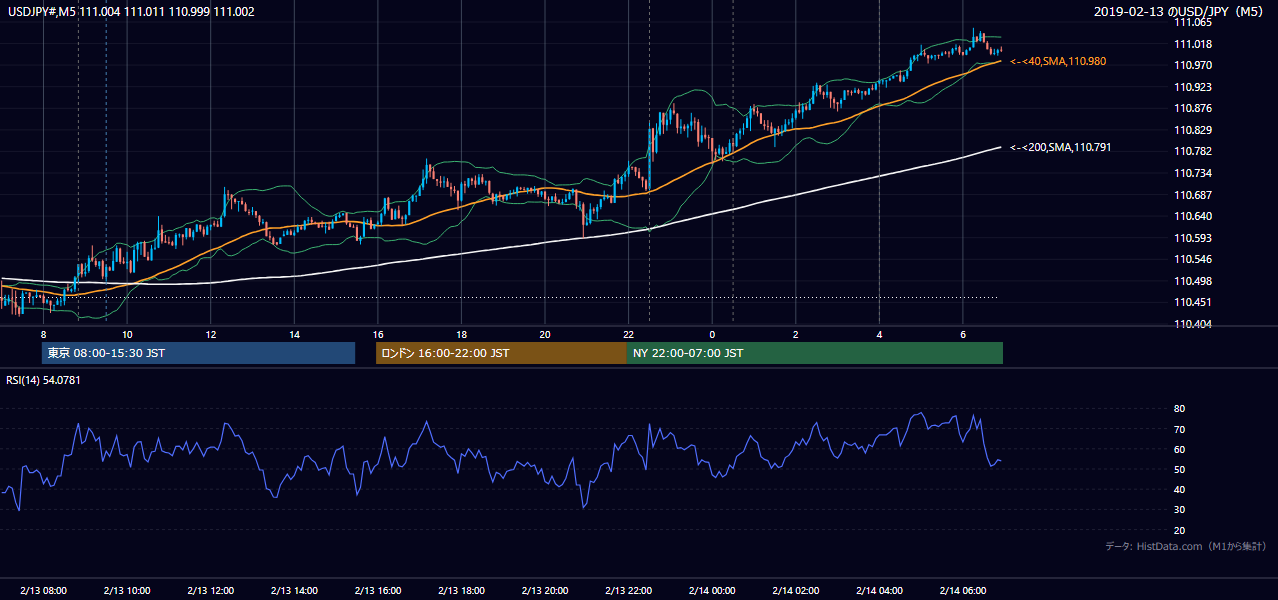Viewport: 1278px width, 600px height.
Task: Click price axis label 111.018
Action: (x=1192, y=44)
